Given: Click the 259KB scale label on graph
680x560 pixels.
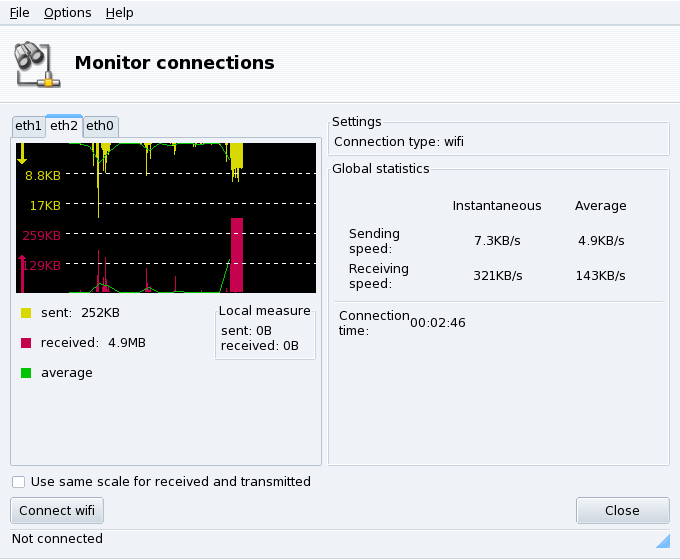Looking at the screenshot, I should [43, 236].
